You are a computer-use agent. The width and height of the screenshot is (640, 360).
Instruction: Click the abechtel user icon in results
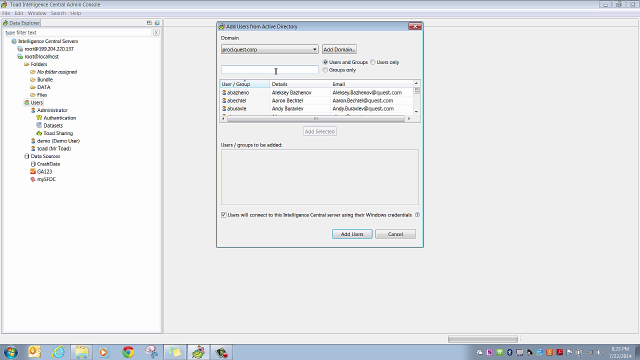pos(224,100)
